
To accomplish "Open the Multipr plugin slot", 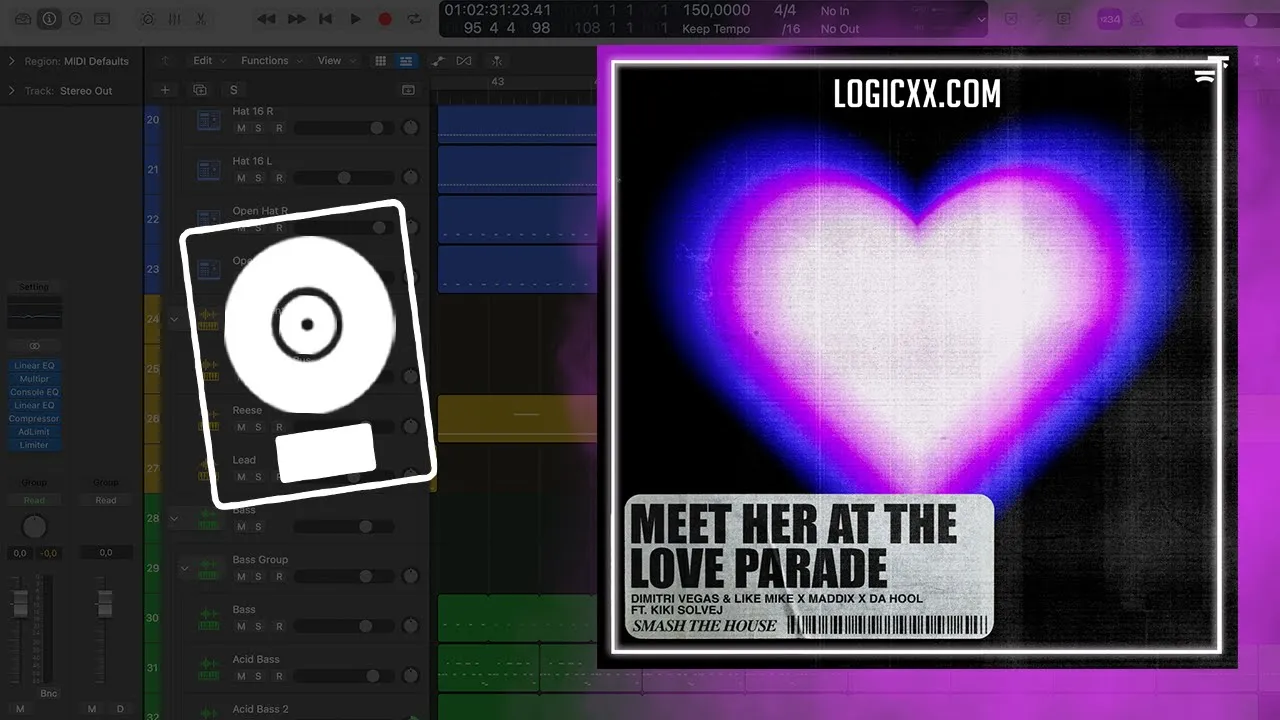I will pyautogui.click(x=34, y=379).
